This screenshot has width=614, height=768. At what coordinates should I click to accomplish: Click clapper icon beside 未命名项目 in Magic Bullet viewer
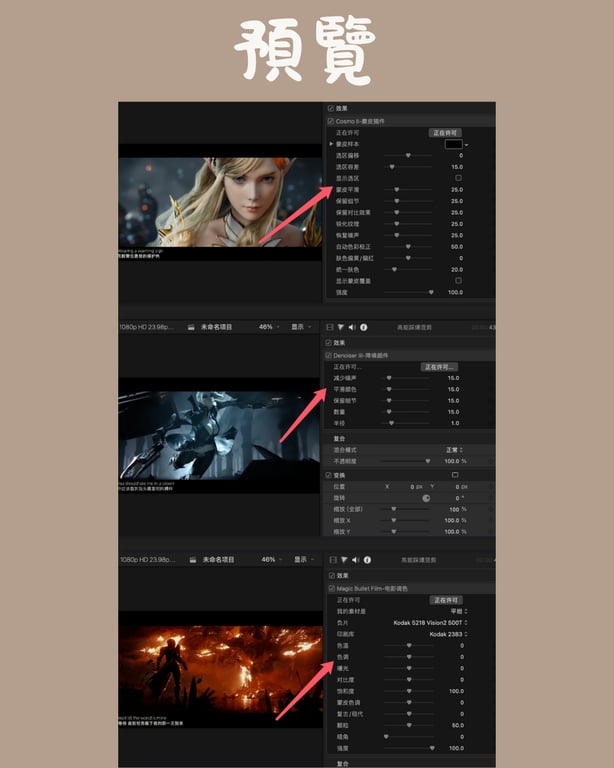(x=193, y=560)
